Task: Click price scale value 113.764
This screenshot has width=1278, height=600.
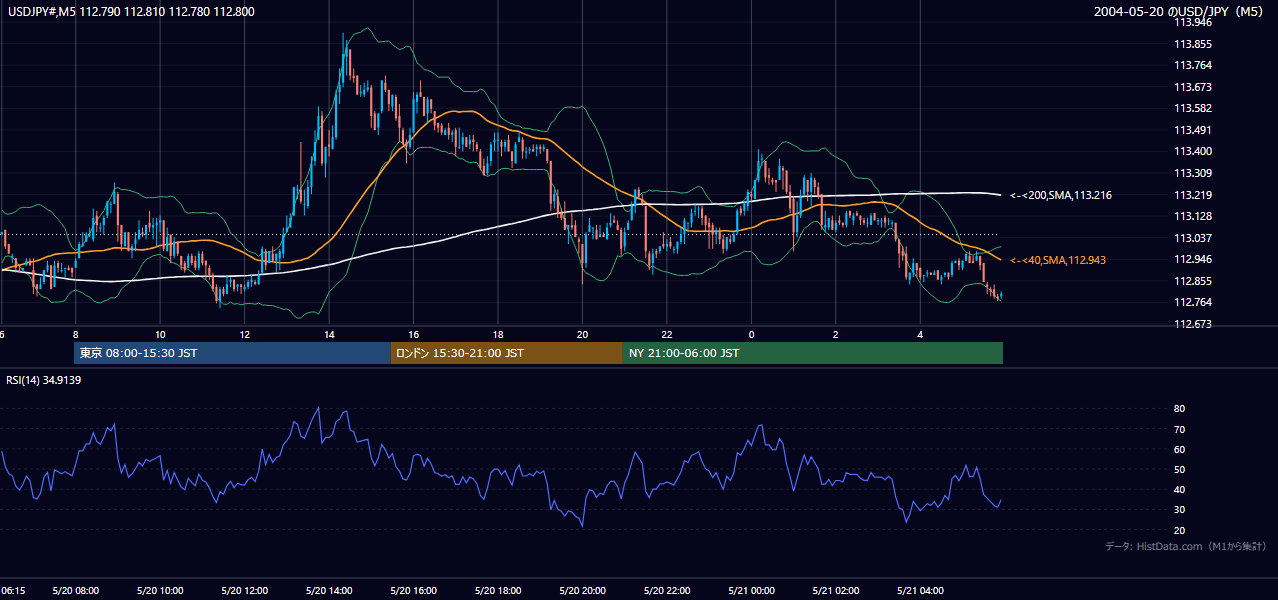Action: [x=1193, y=65]
